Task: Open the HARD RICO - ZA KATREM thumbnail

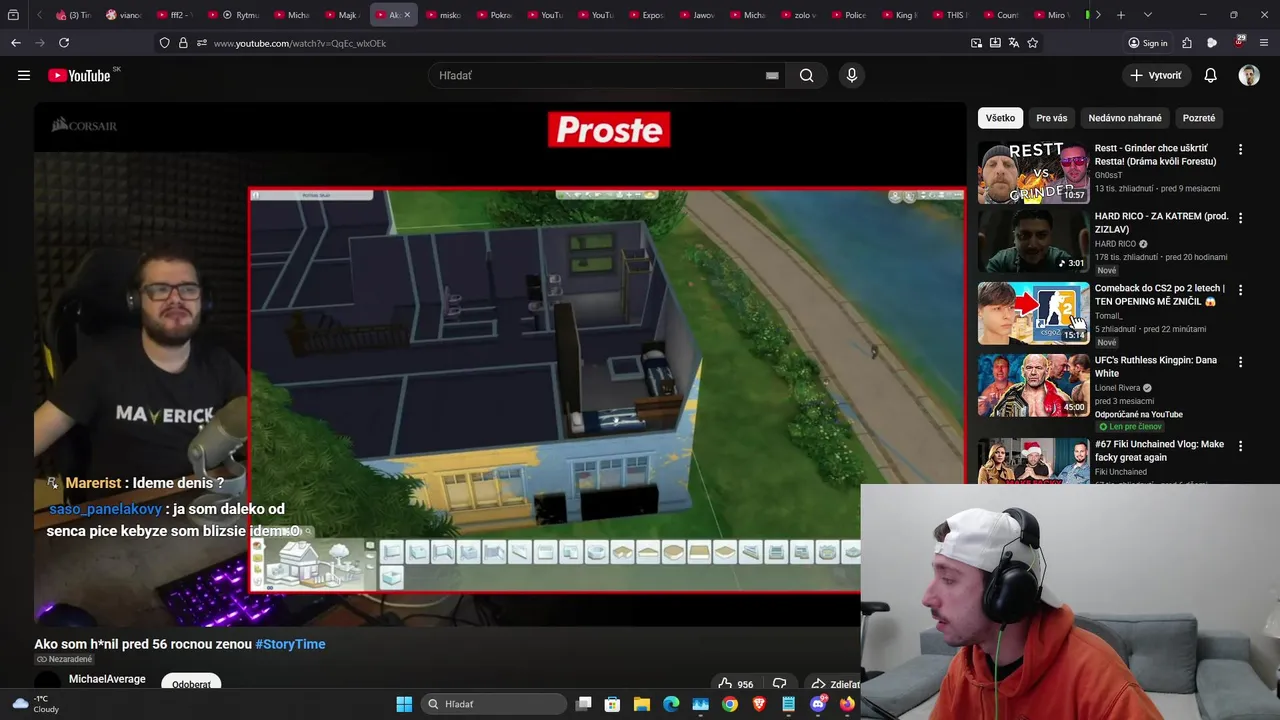Action: pyautogui.click(x=1033, y=241)
